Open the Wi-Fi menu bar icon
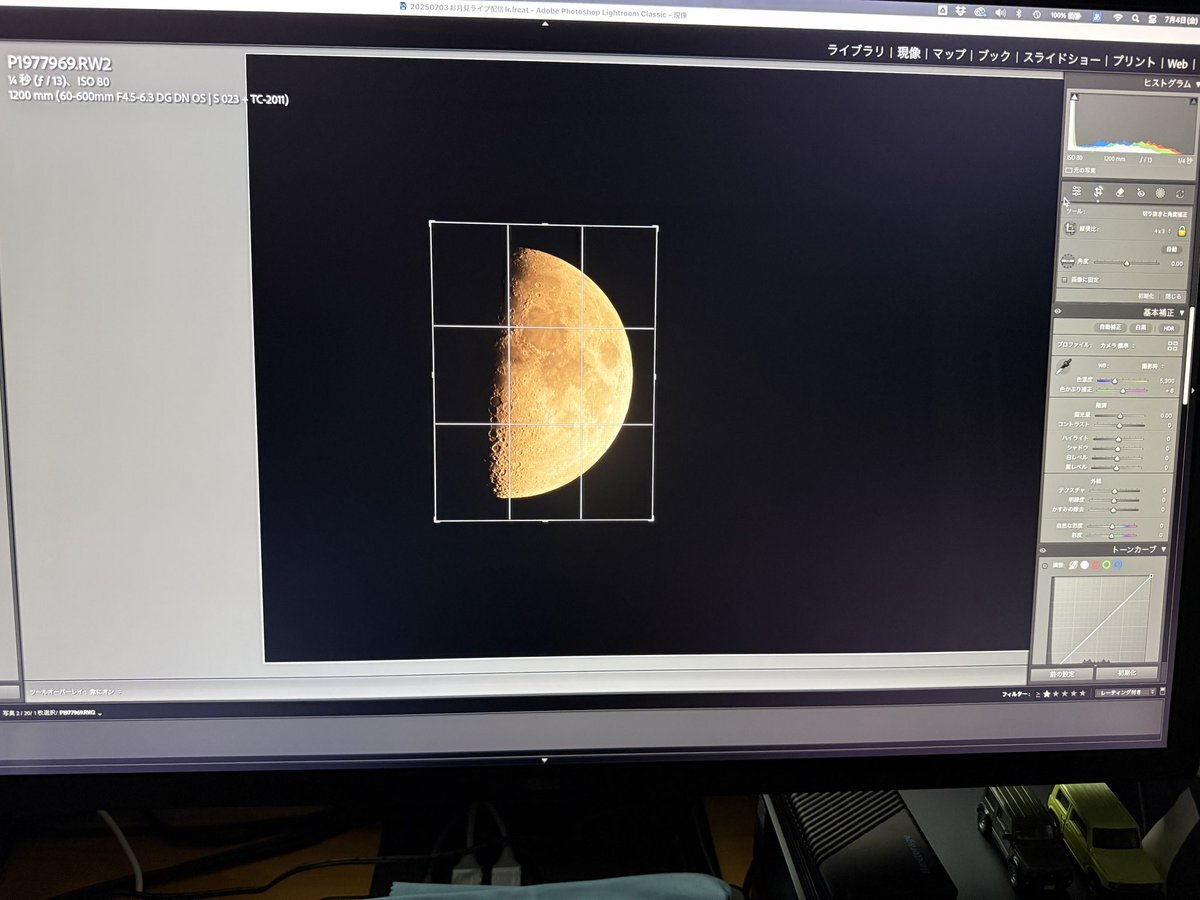This screenshot has width=1200, height=900. tap(1117, 18)
